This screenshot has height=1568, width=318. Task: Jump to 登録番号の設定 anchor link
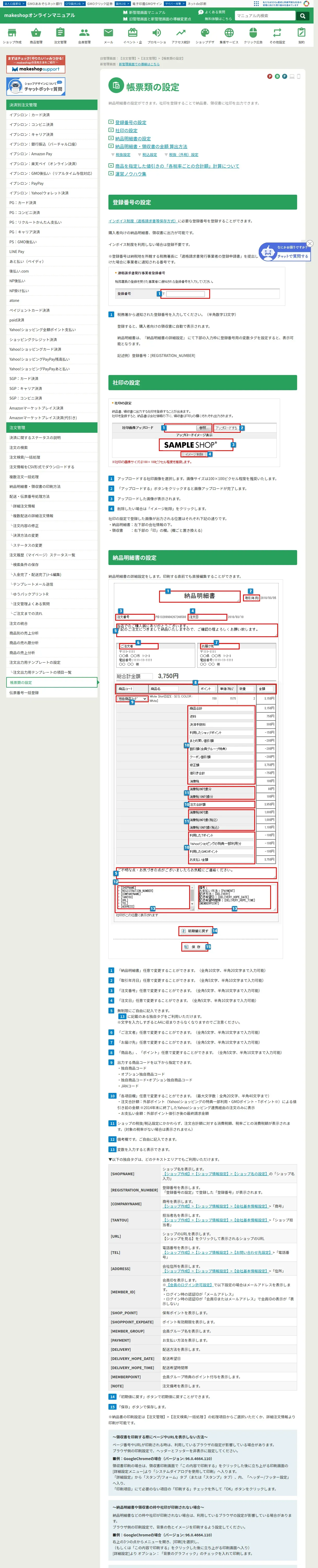[x=130, y=122]
